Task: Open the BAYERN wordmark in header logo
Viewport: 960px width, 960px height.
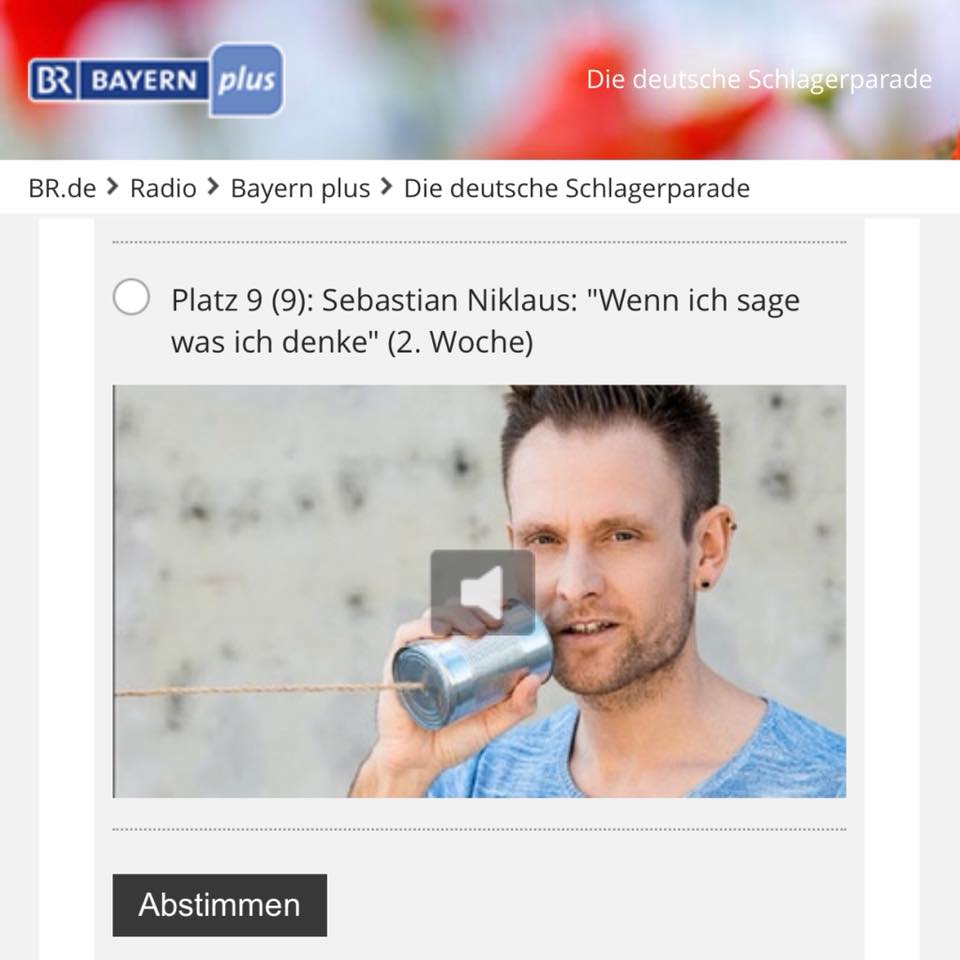Action: [x=143, y=80]
